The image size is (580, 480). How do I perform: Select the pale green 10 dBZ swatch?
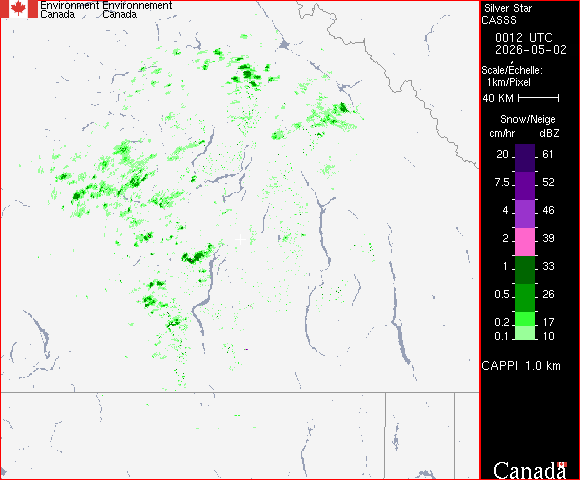(x=525, y=333)
